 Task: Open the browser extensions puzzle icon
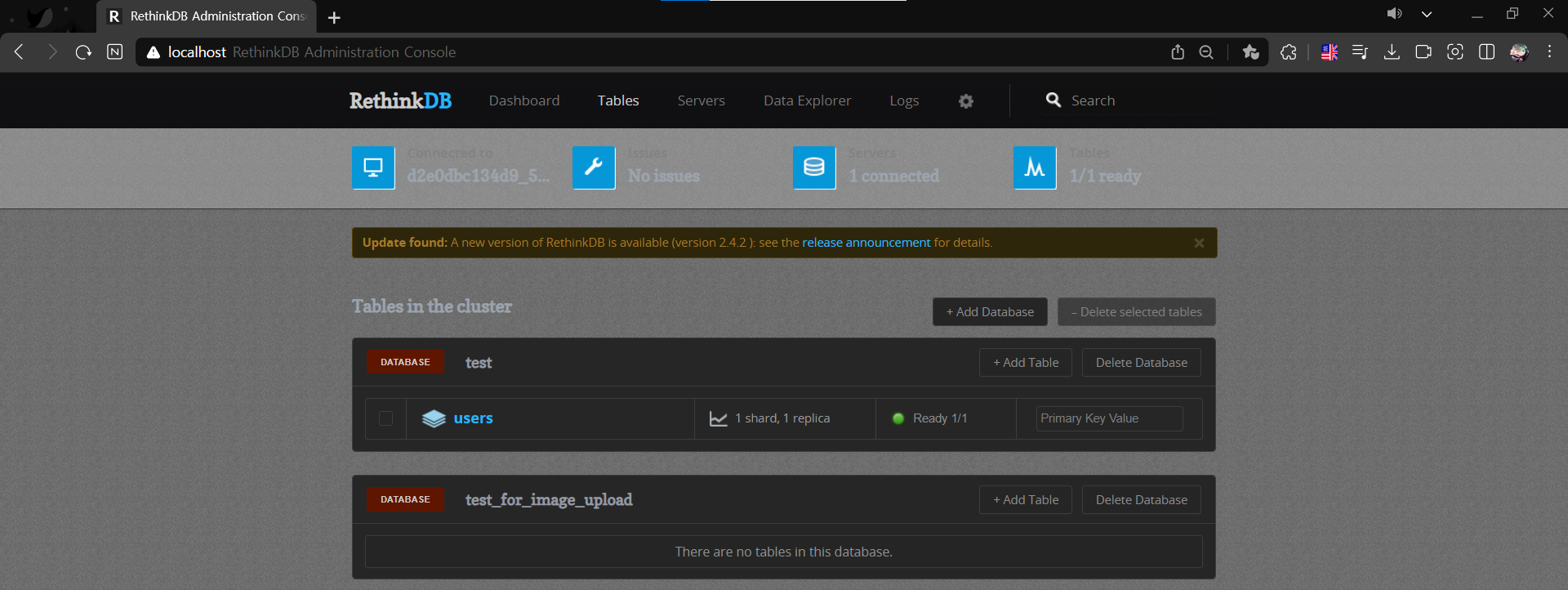pos(1289,51)
